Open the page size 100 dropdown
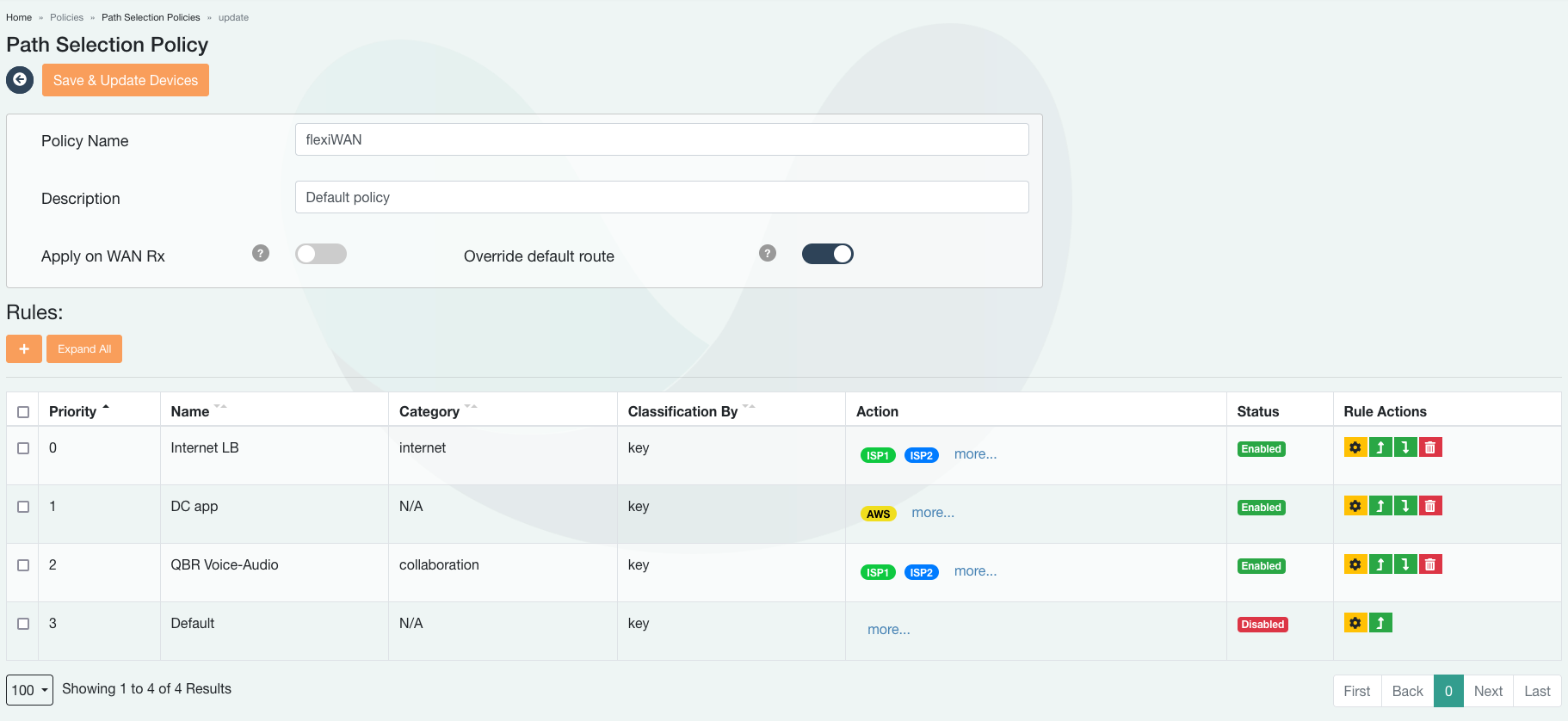The width and height of the screenshot is (1568, 721). 29,690
